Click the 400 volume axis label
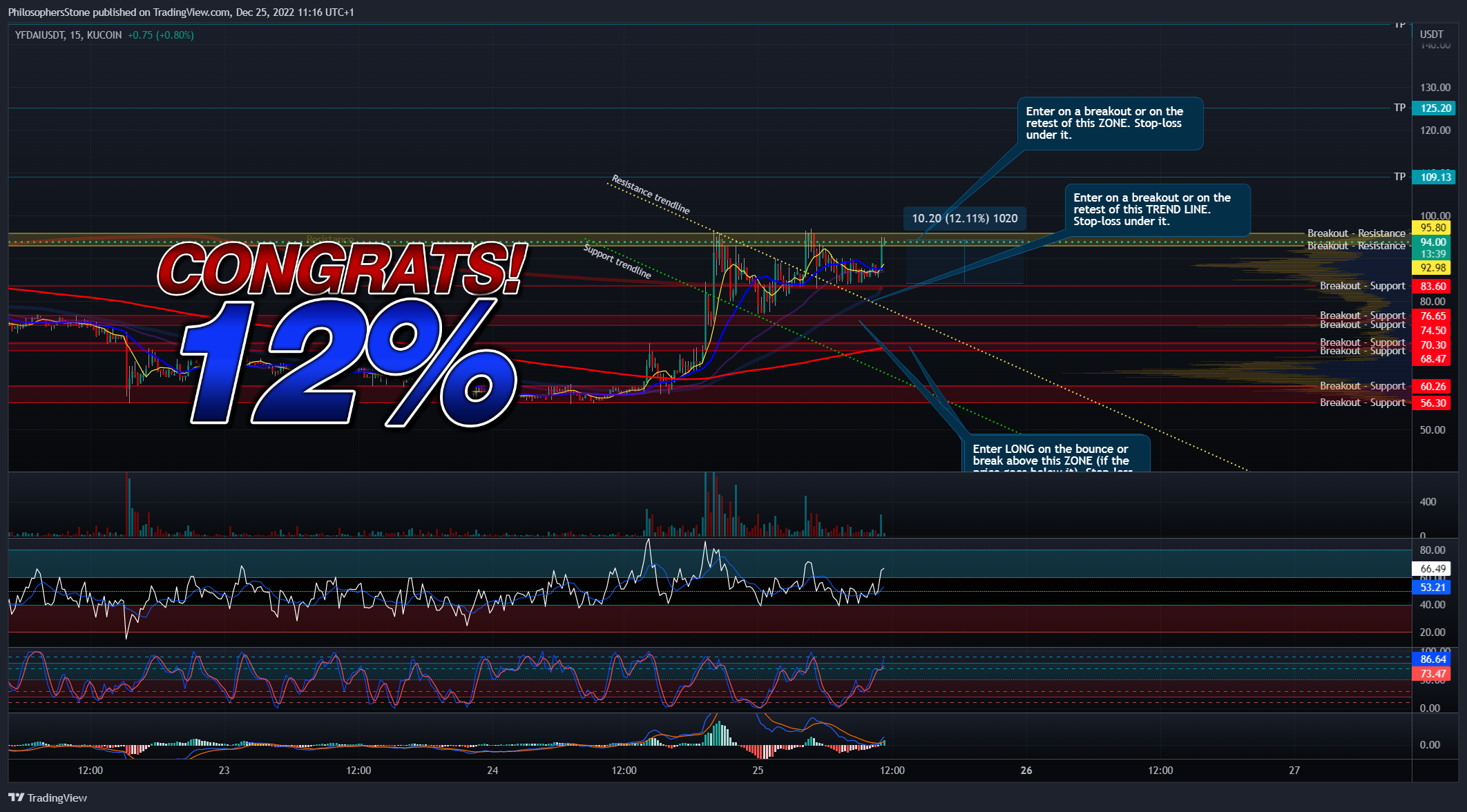Viewport: 1467px width, 812px height. pos(1428,502)
